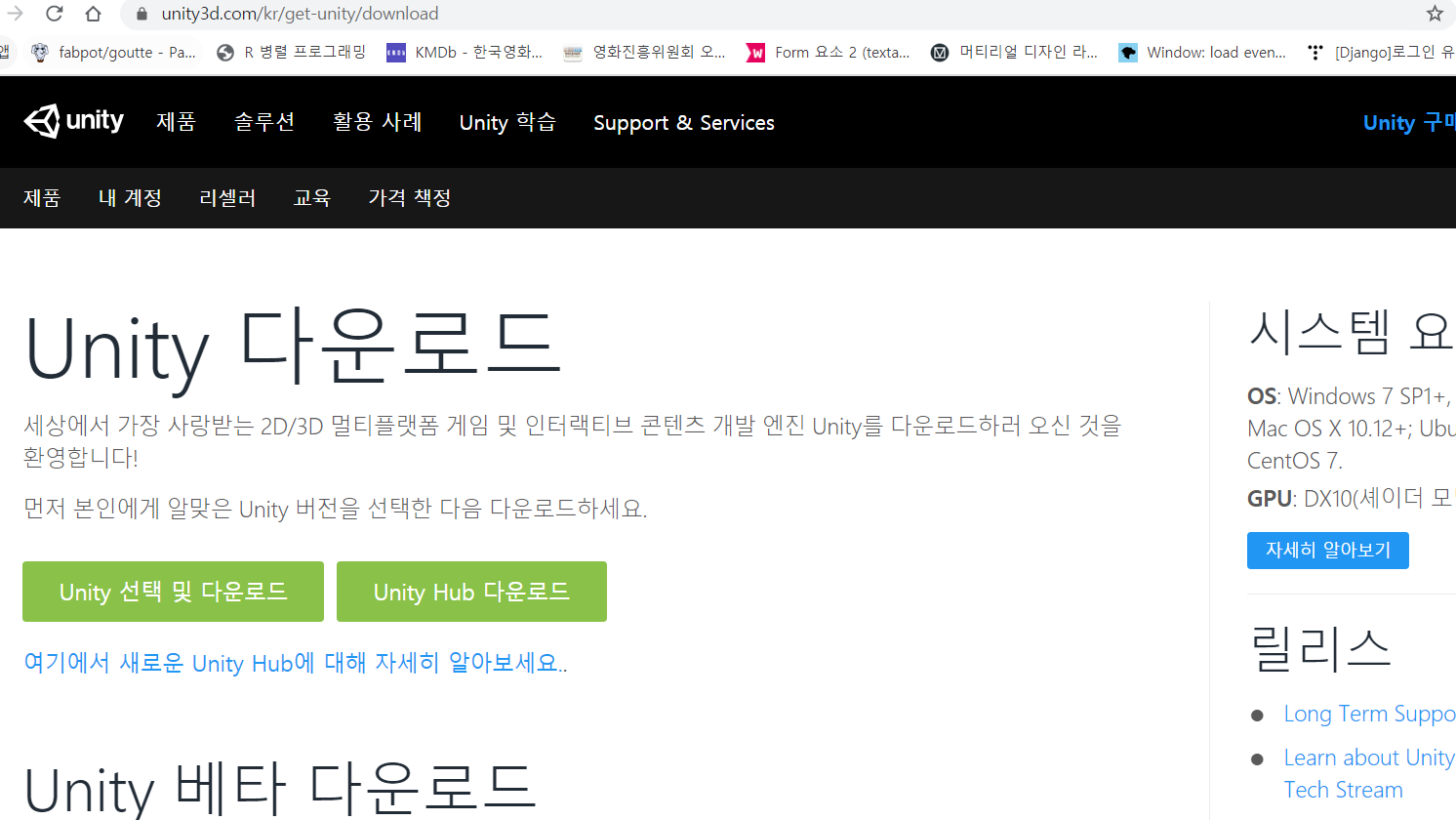1456x820 pixels.
Task: Select 가격 책정 tab
Action: tap(410, 198)
